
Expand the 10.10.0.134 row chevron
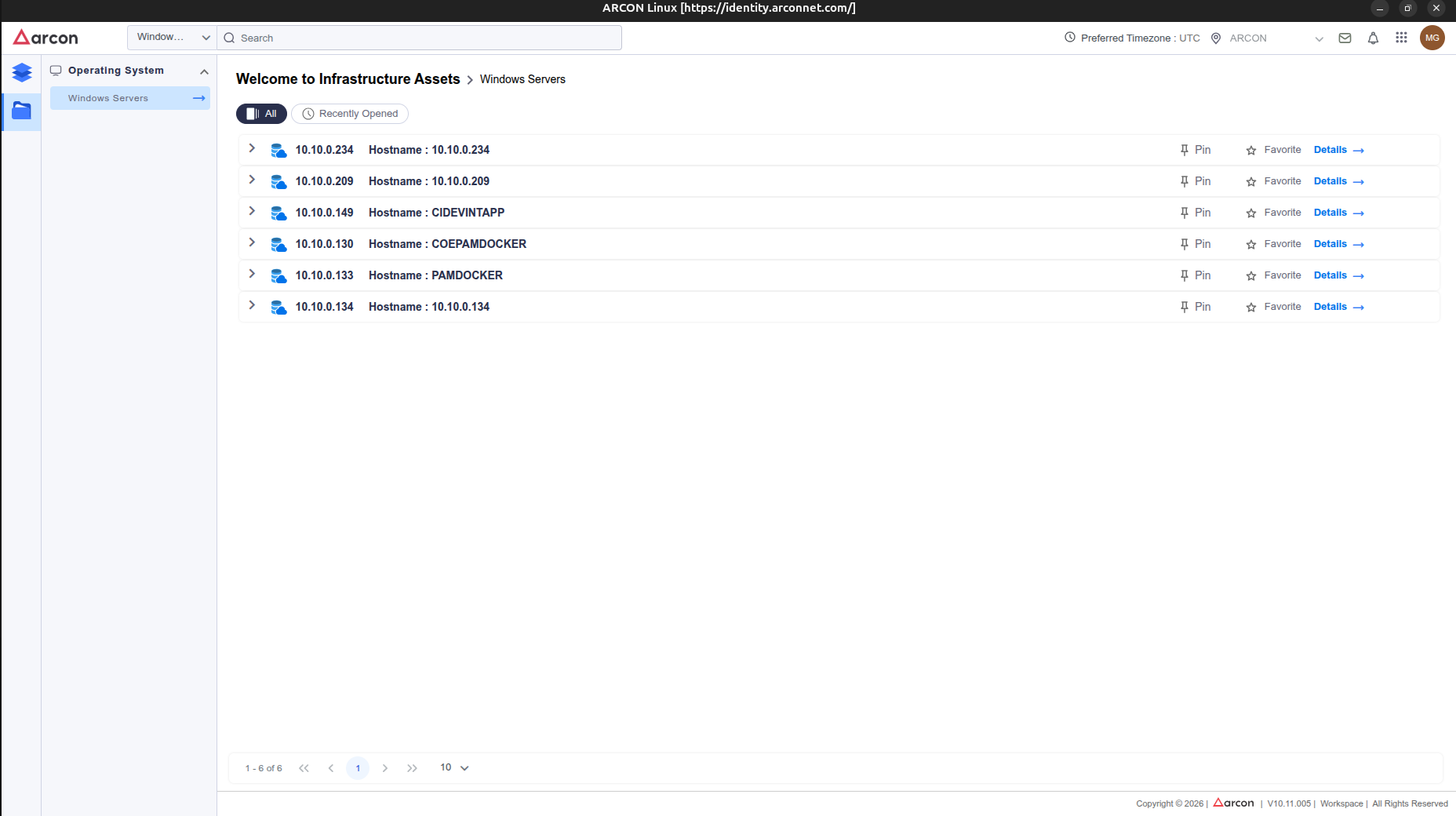click(x=252, y=305)
